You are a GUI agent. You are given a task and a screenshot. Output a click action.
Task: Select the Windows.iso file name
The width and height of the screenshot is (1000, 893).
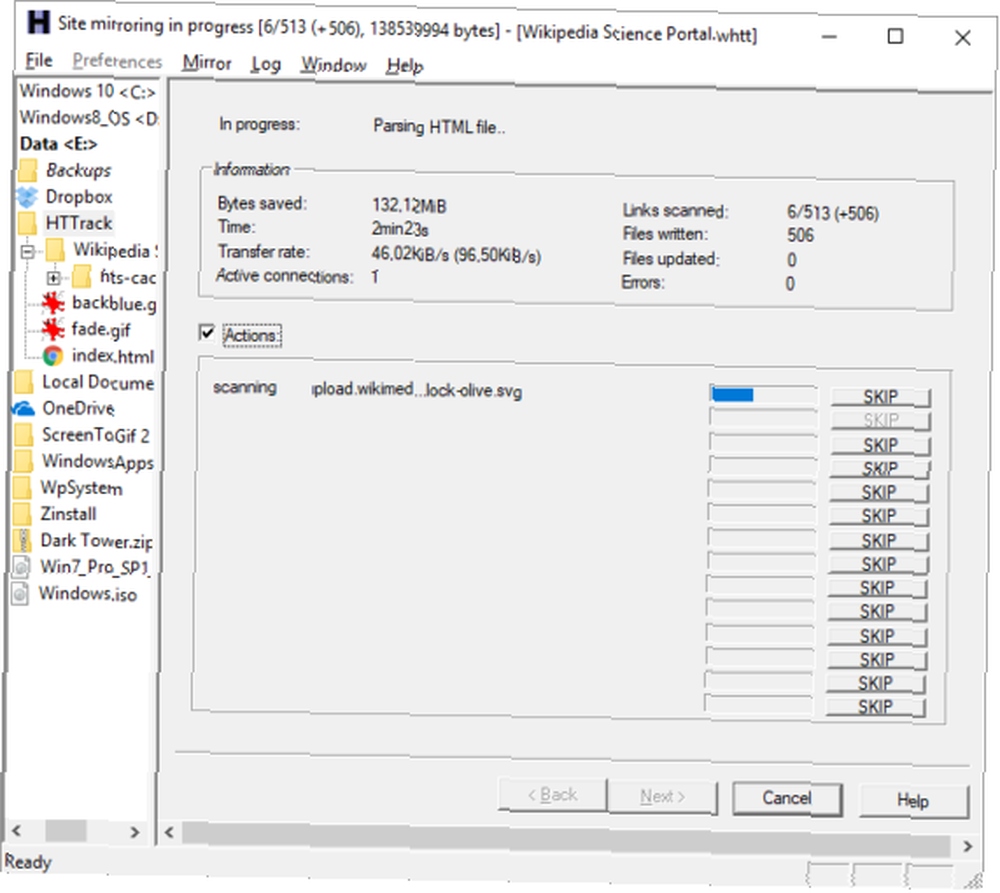(x=87, y=594)
